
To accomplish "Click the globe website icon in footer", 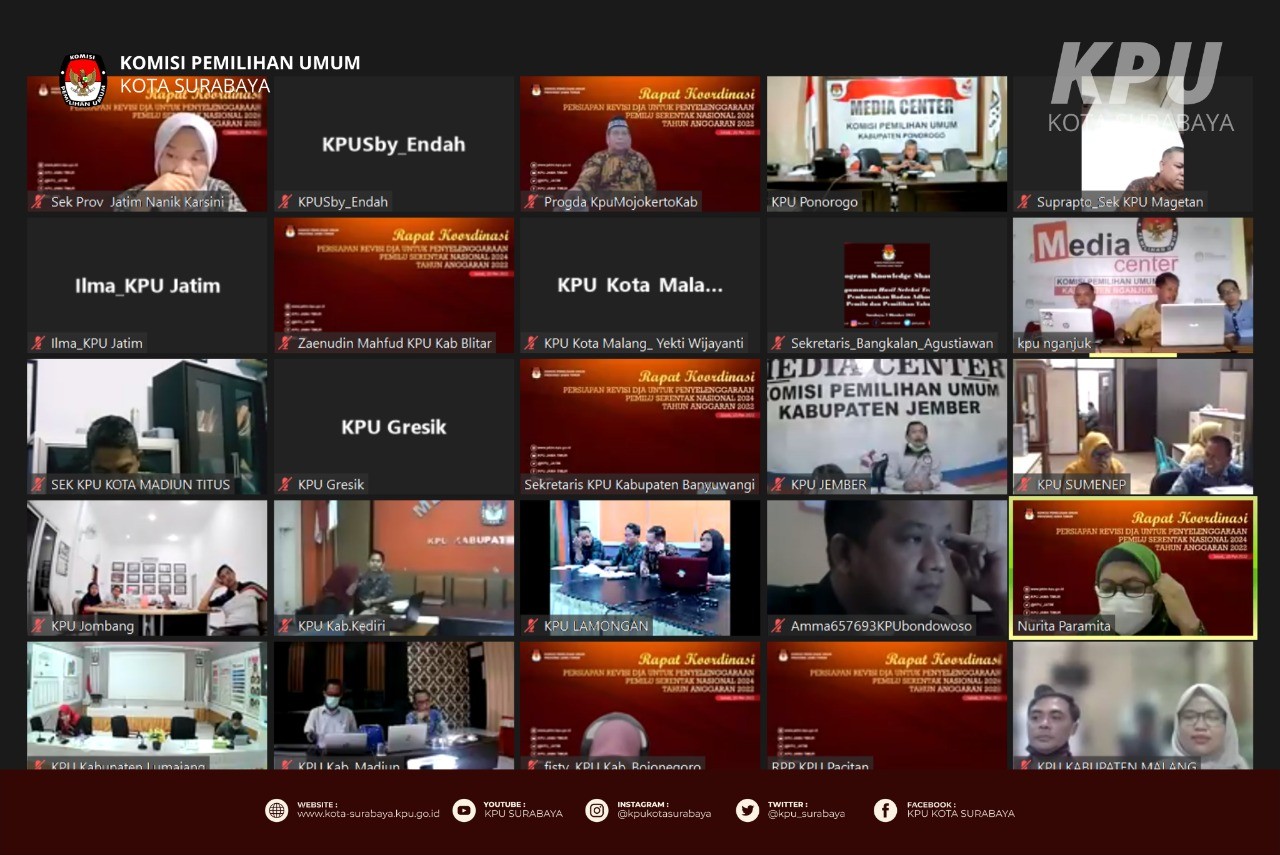I will tap(277, 810).
